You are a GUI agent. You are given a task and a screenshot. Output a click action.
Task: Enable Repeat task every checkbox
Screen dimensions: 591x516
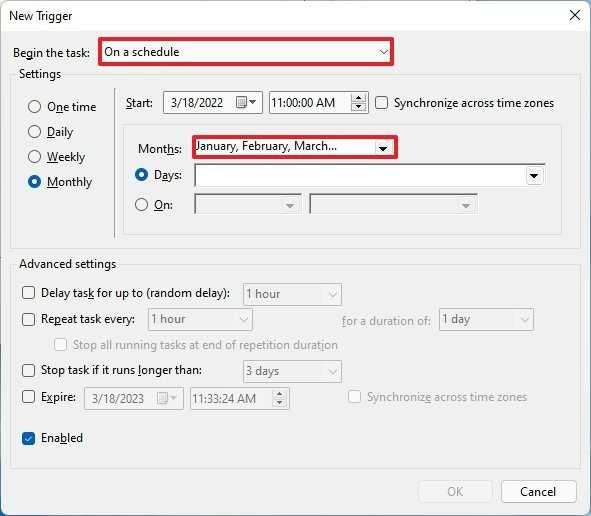[28, 319]
